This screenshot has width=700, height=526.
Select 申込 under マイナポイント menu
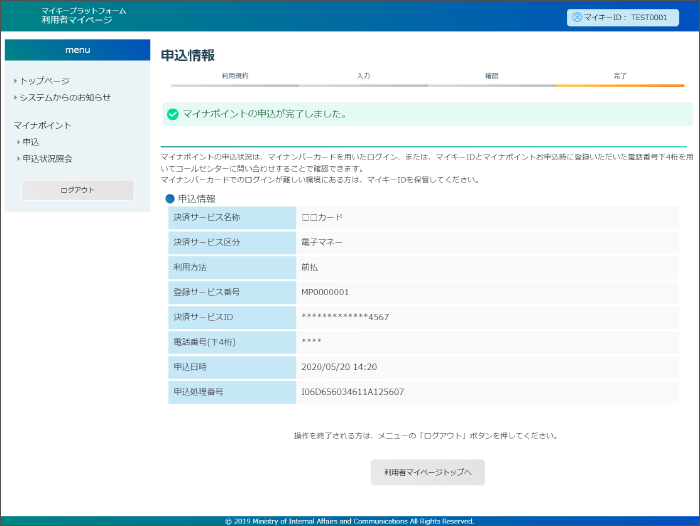tap(31, 142)
